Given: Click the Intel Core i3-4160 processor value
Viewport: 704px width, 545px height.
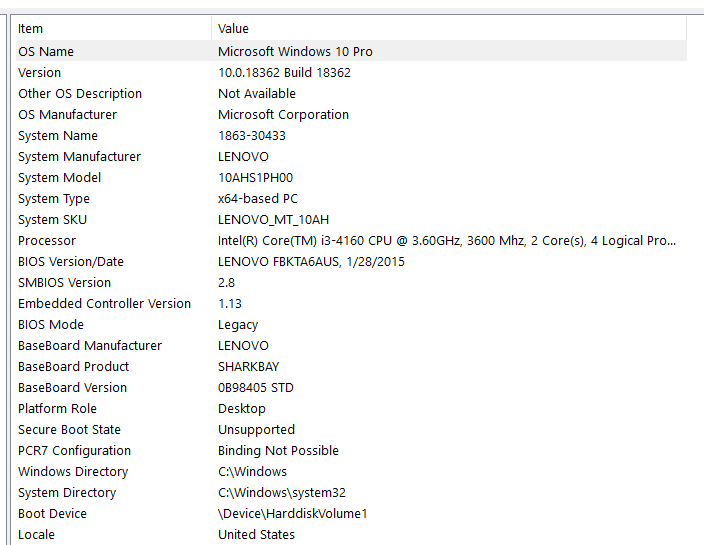Looking at the screenshot, I should (447, 241).
